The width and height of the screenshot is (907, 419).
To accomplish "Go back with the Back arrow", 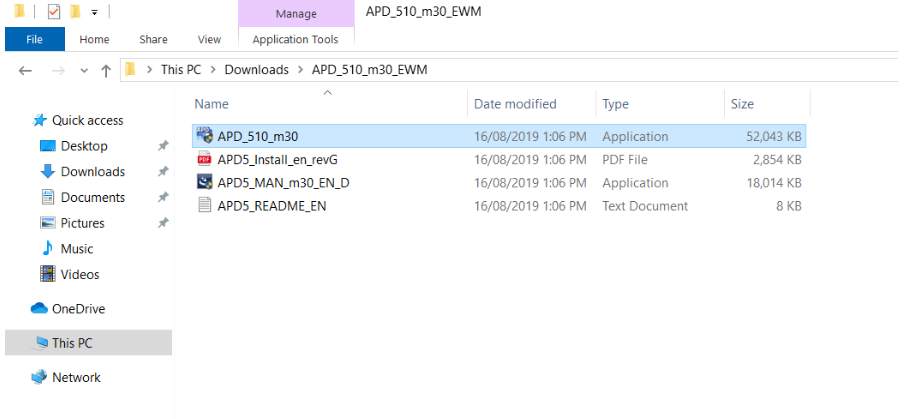I will tap(25, 71).
